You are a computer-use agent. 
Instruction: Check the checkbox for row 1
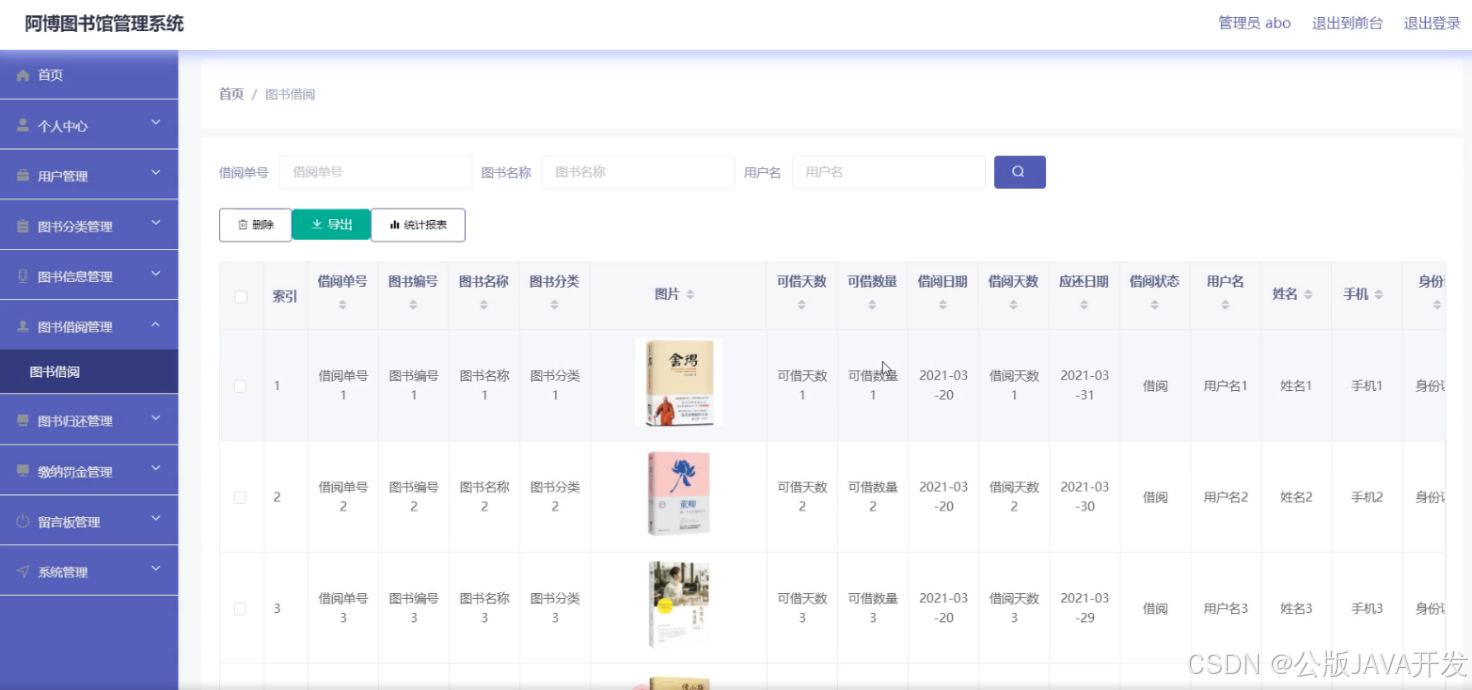click(240, 386)
